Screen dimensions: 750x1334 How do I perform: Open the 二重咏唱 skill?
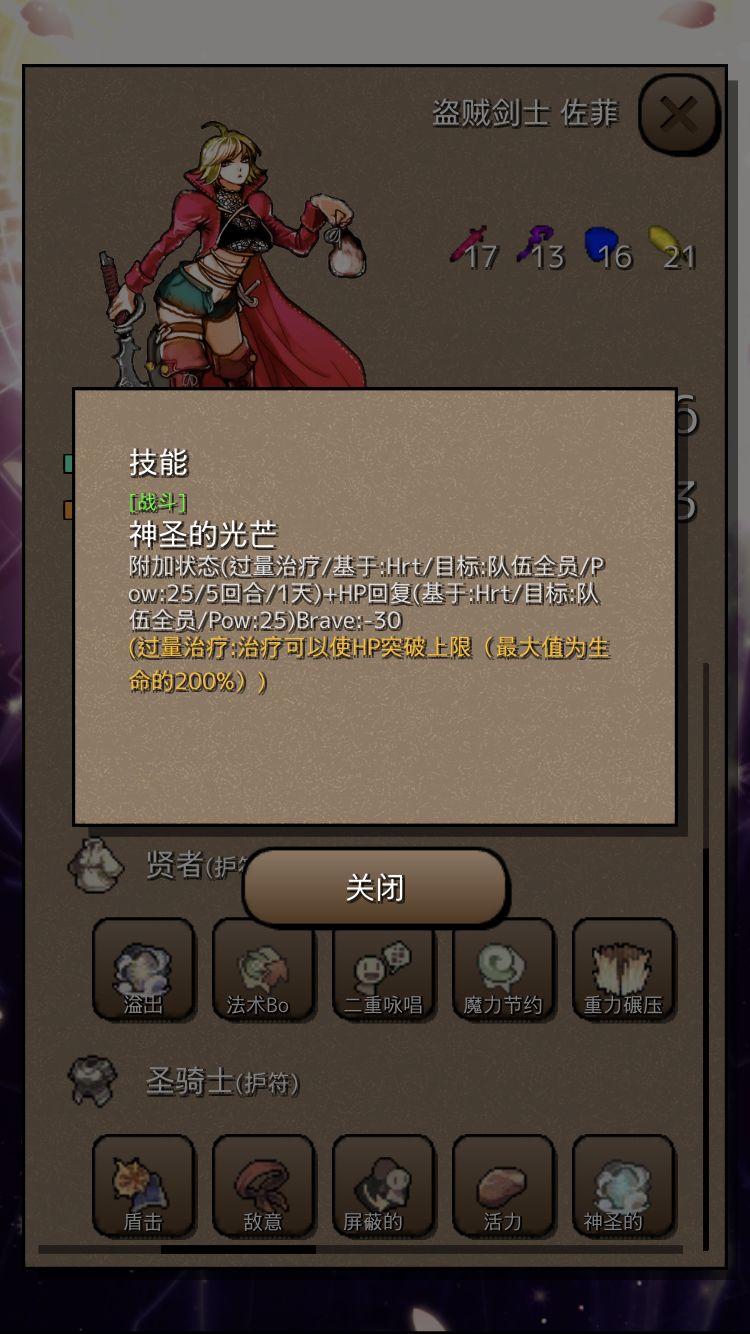tap(383, 970)
